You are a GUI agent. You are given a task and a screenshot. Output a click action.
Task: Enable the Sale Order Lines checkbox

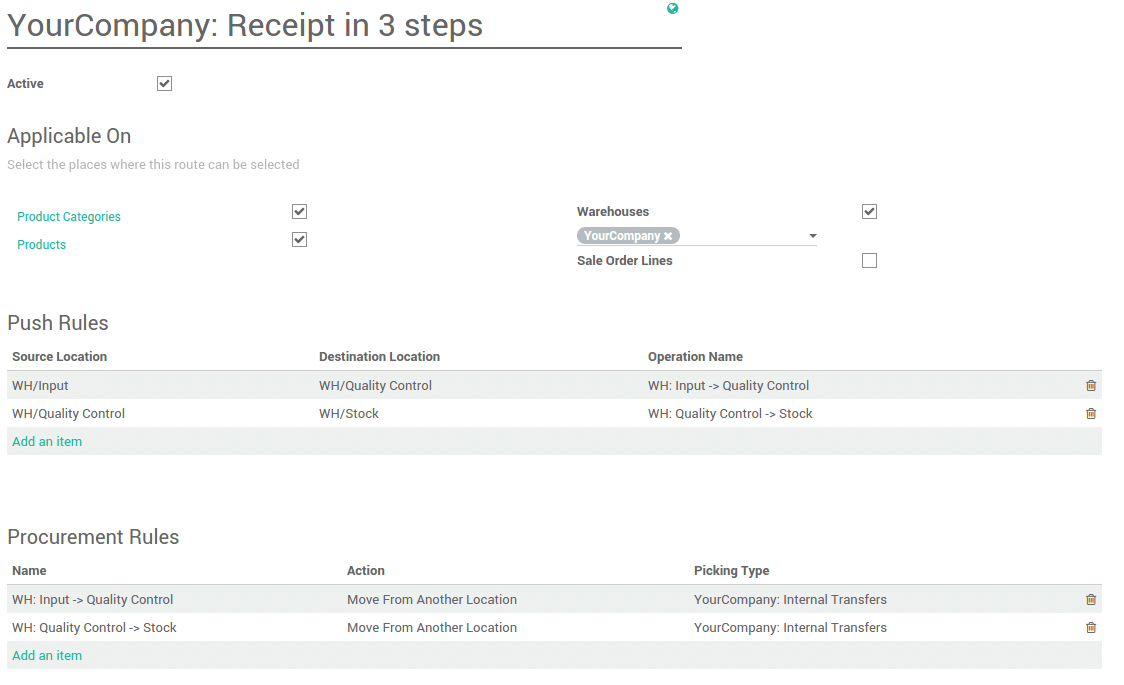click(869, 260)
